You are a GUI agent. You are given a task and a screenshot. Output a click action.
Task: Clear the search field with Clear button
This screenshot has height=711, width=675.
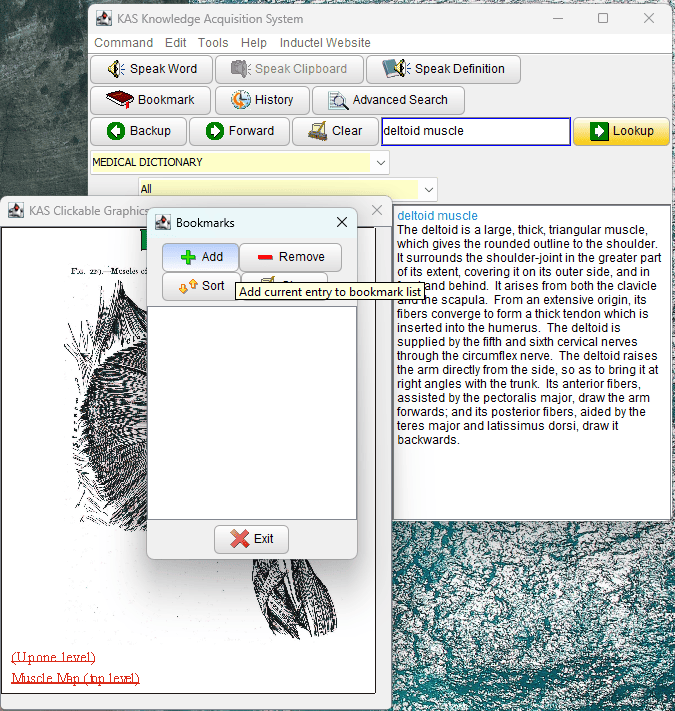(335, 131)
